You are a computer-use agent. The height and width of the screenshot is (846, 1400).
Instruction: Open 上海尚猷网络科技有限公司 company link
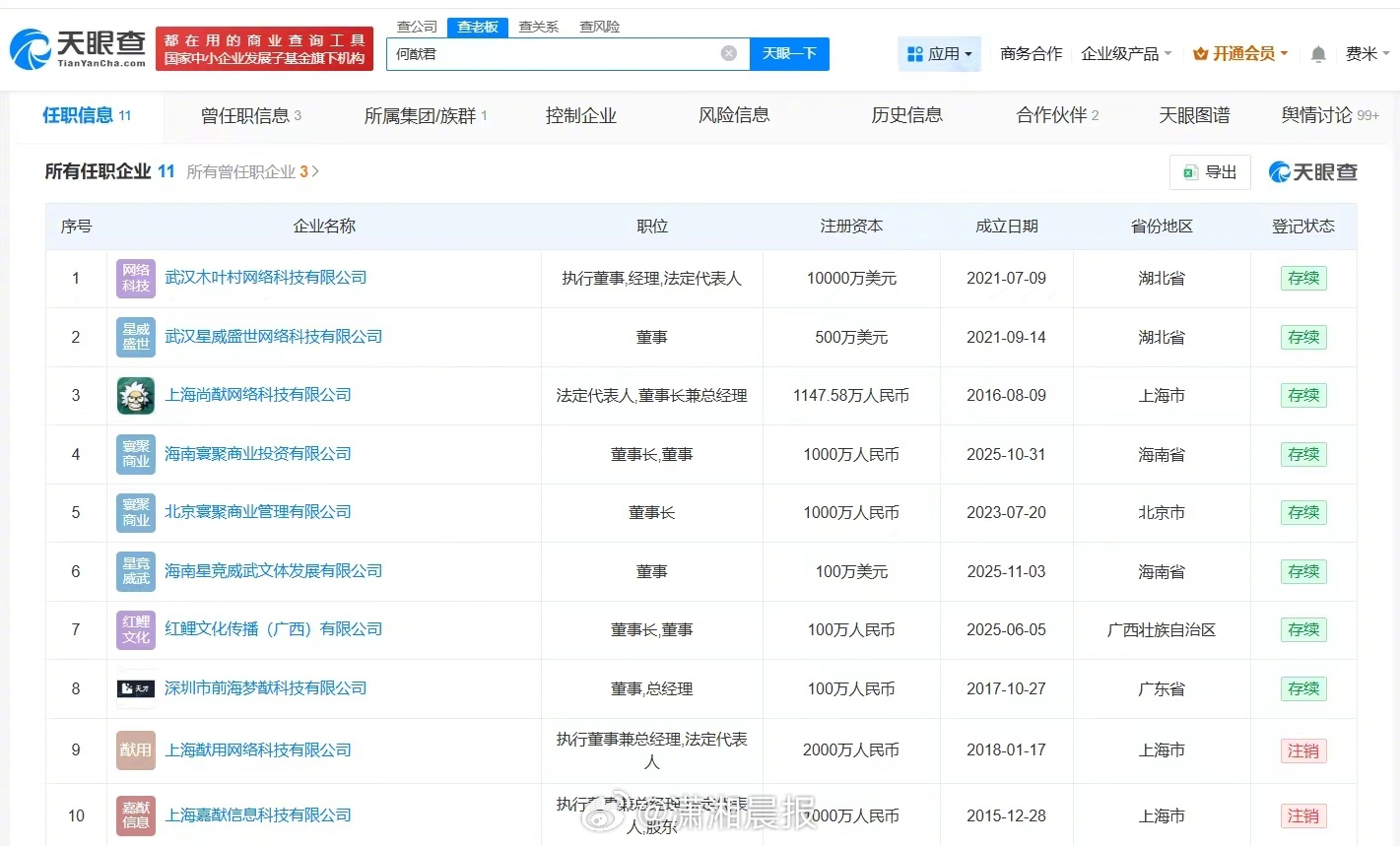tap(258, 395)
